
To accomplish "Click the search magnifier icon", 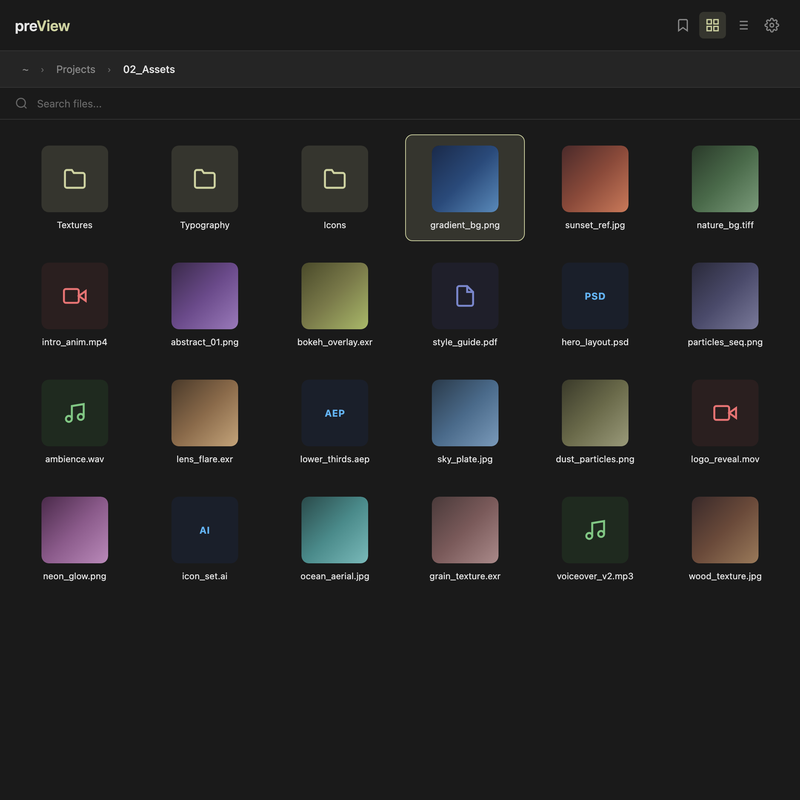I will (21, 104).
